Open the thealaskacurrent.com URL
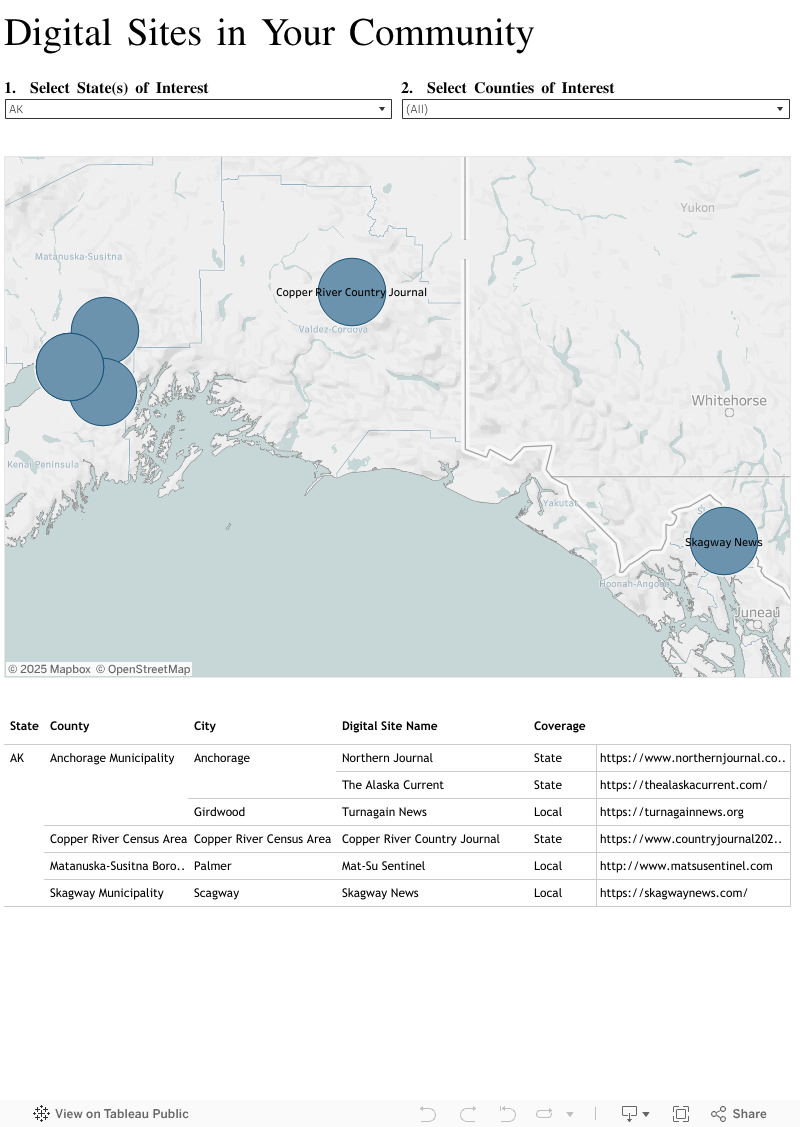Viewport: 800px width, 1127px height. tap(683, 785)
